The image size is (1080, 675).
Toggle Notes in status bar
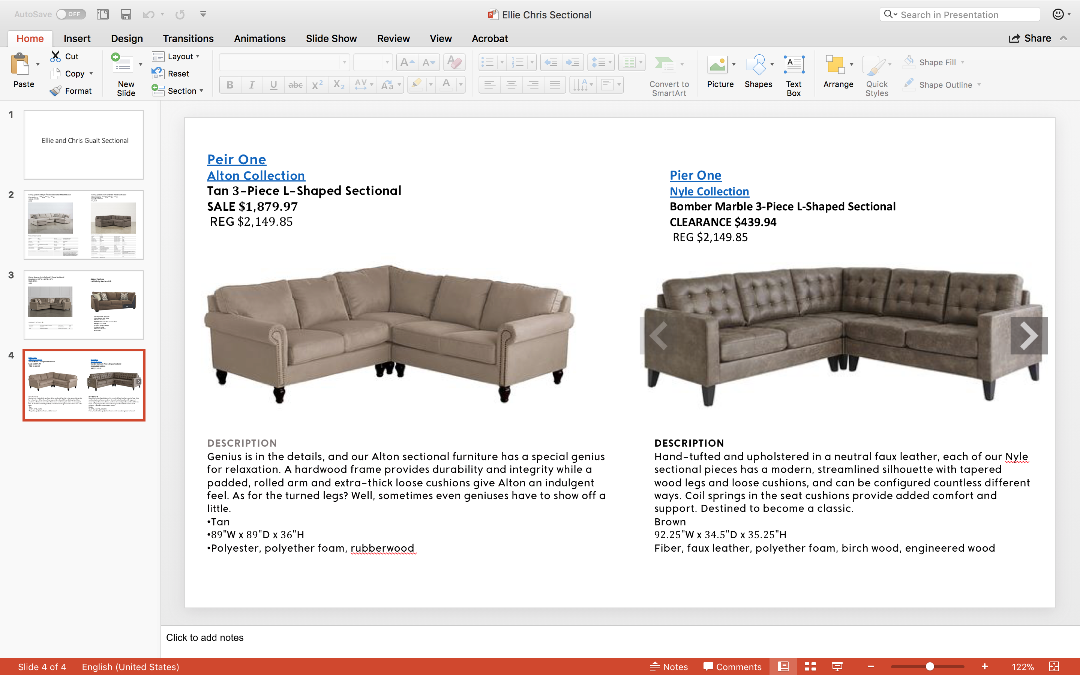[x=669, y=666]
